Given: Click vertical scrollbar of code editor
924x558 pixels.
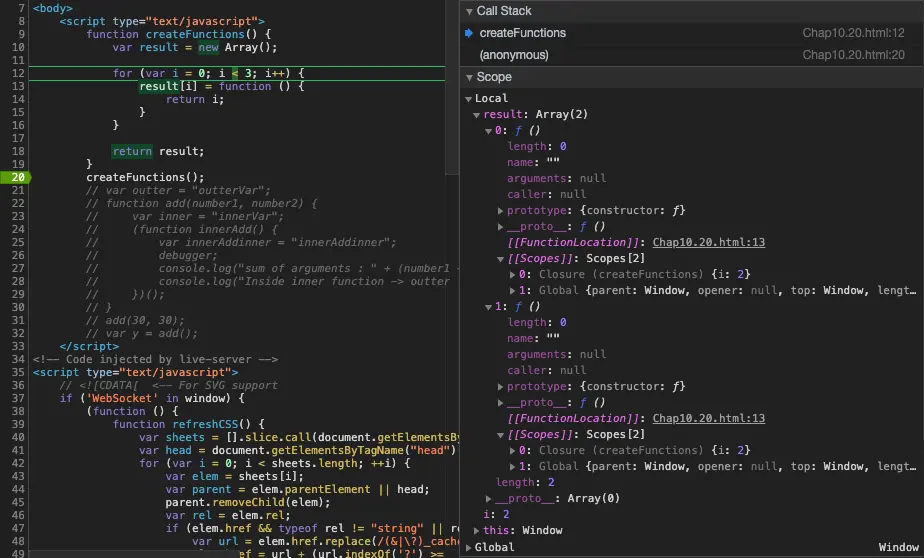Looking at the screenshot, I should tap(452, 87).
